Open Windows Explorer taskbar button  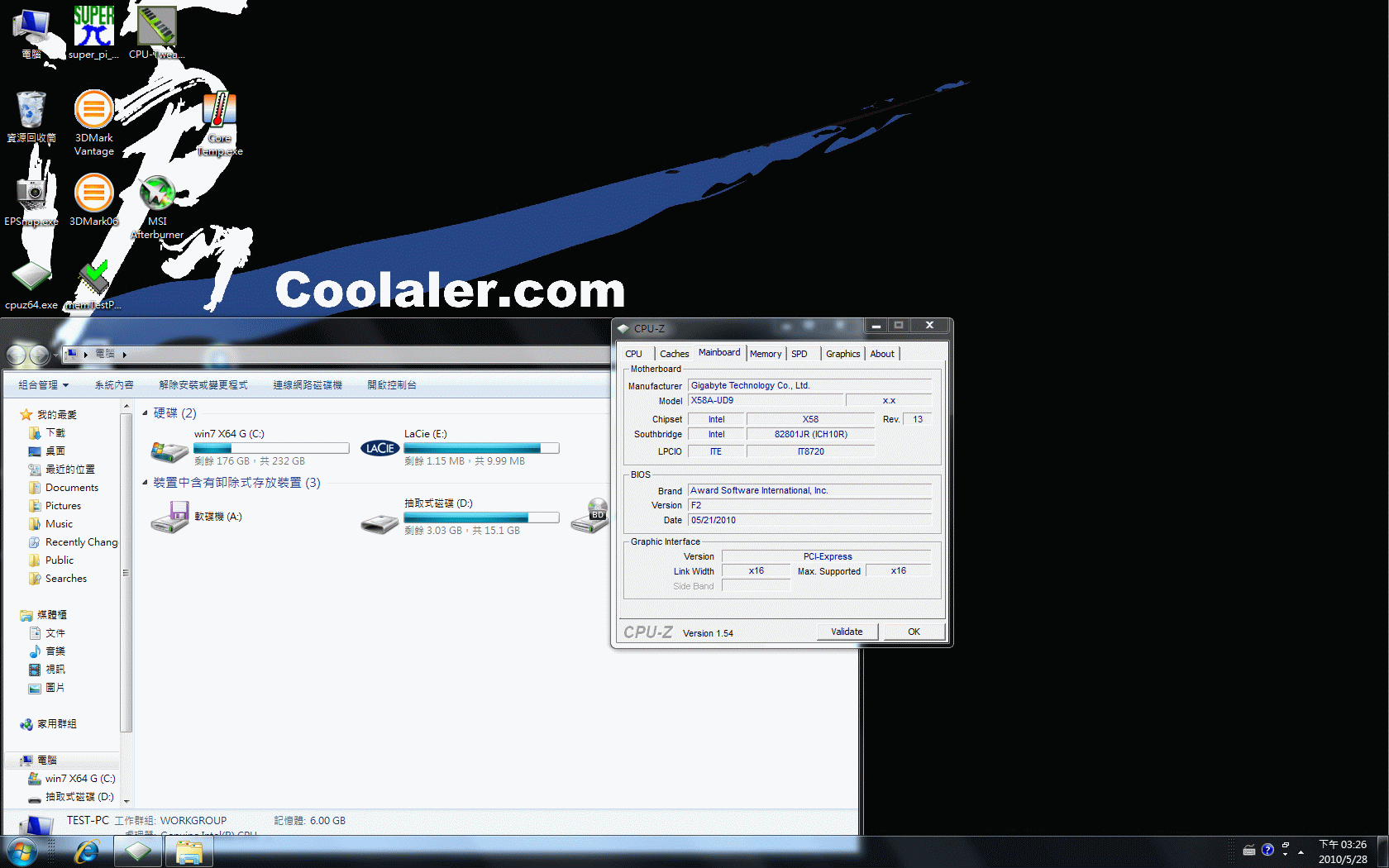(x=189, y=851)
